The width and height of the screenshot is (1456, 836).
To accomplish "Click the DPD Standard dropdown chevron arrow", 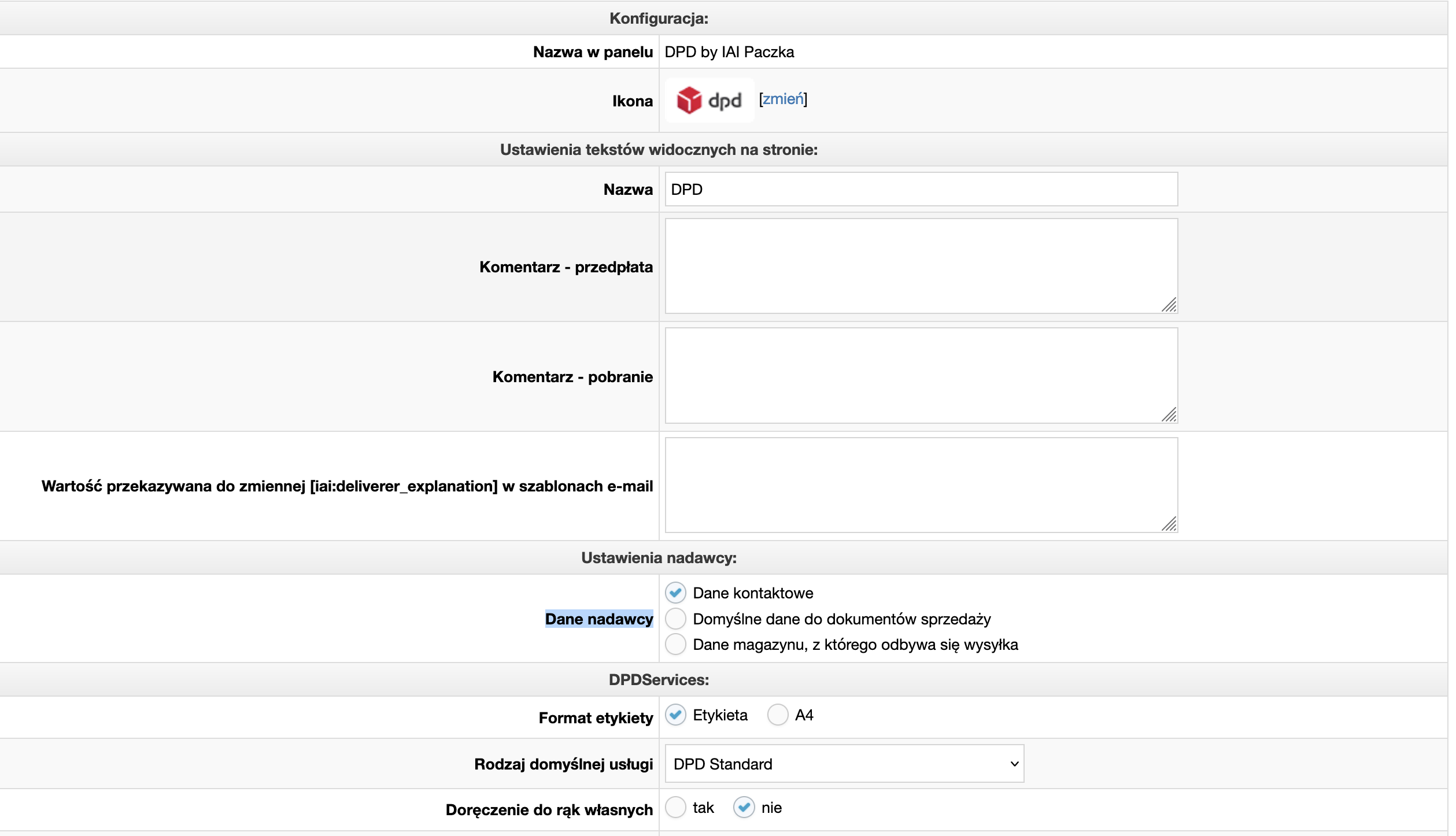I will pos(1014,764).
